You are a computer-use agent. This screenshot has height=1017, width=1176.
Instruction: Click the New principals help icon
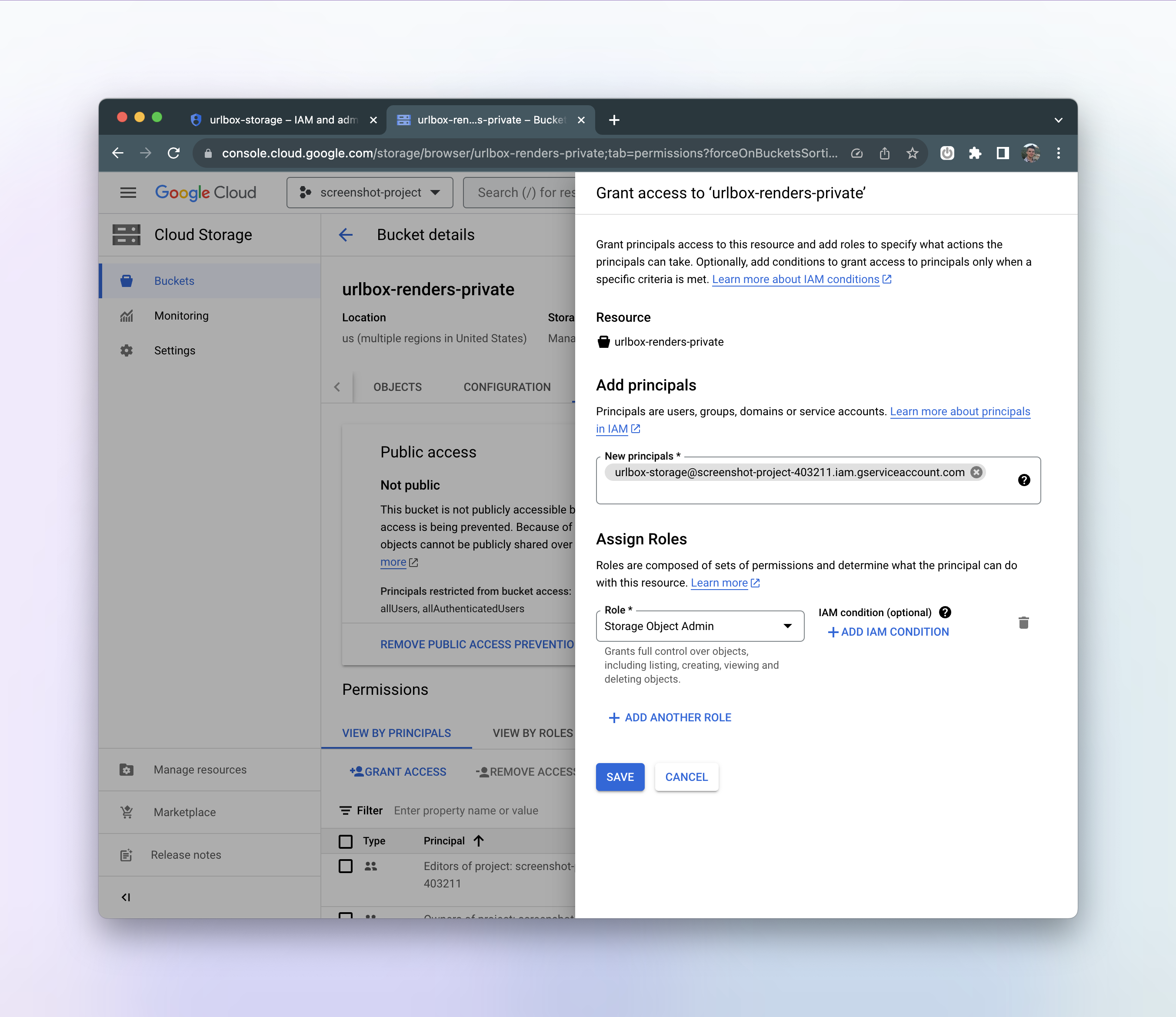click(x=1023, y=480)
